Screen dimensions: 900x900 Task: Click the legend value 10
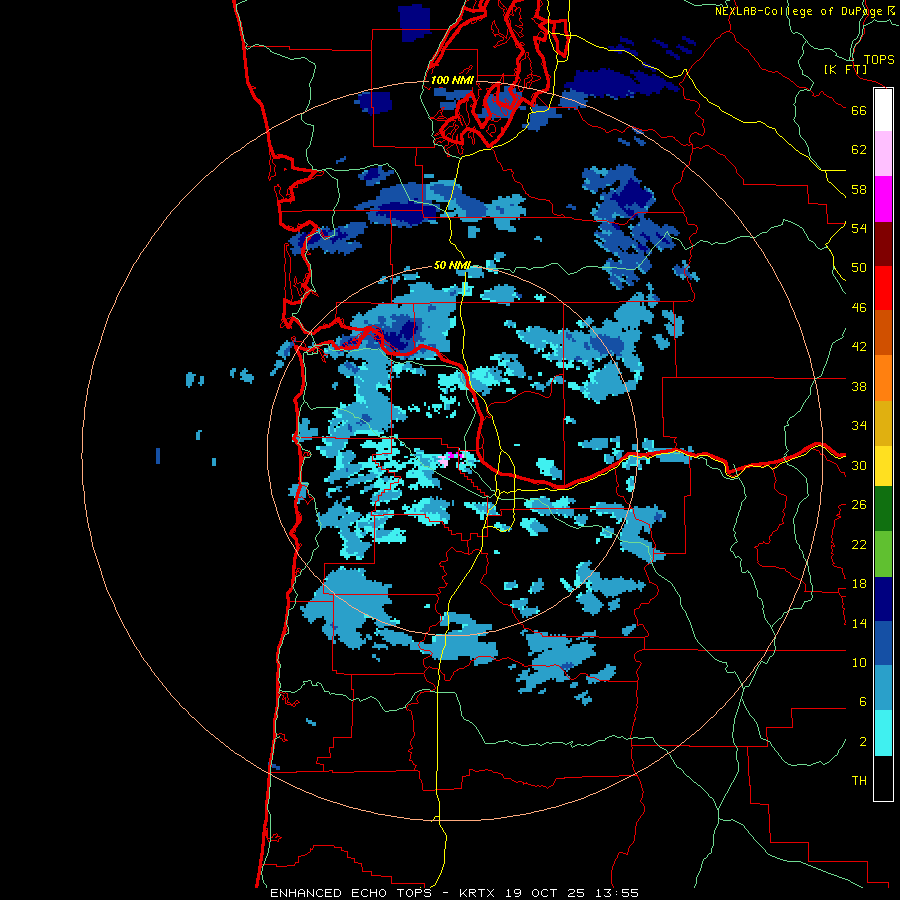(859, 663)
